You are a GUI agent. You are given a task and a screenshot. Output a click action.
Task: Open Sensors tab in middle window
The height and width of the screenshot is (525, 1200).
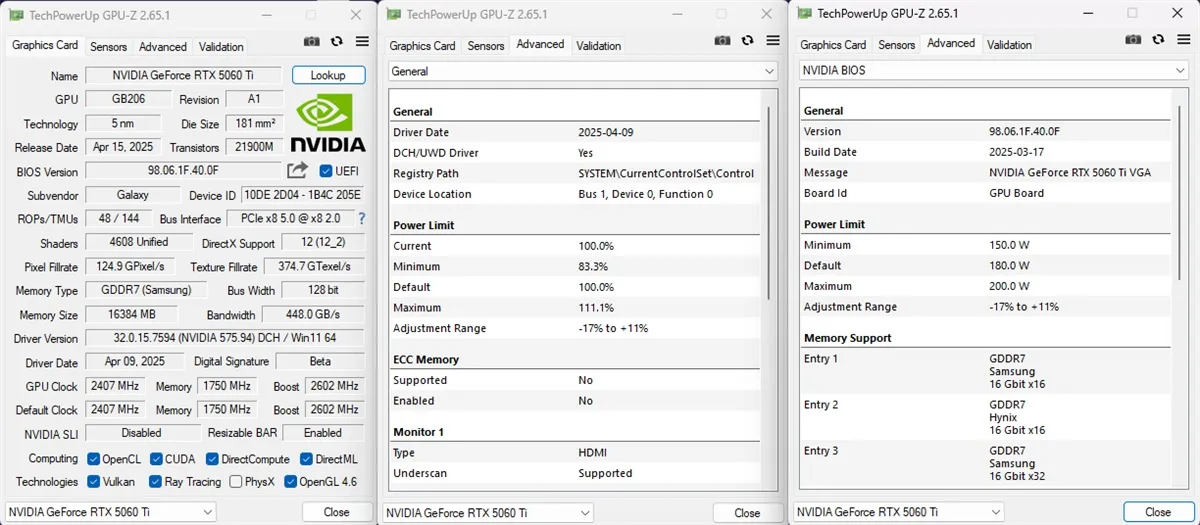(x=486, y=46)
